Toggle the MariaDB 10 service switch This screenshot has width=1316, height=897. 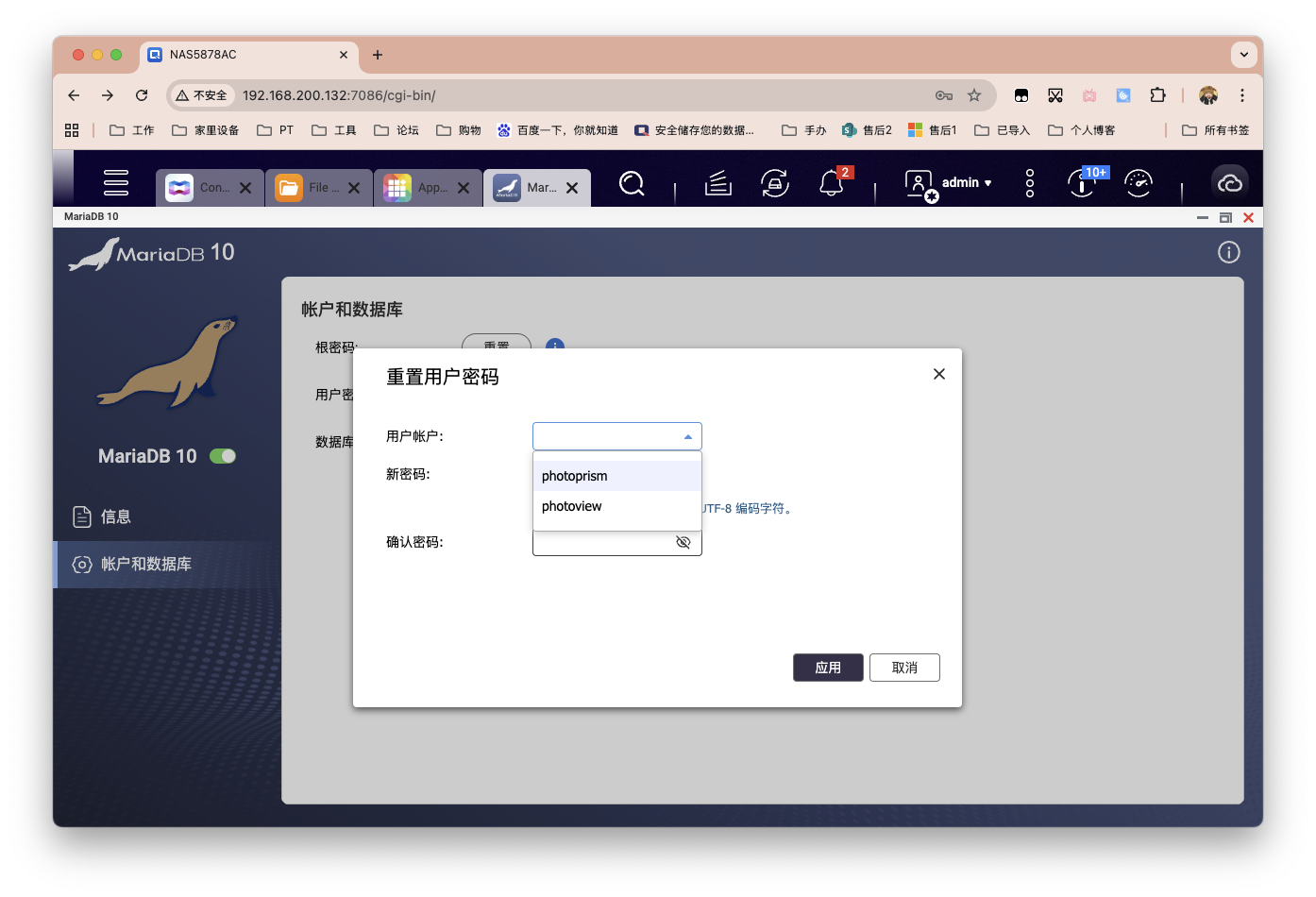(223, 455)
